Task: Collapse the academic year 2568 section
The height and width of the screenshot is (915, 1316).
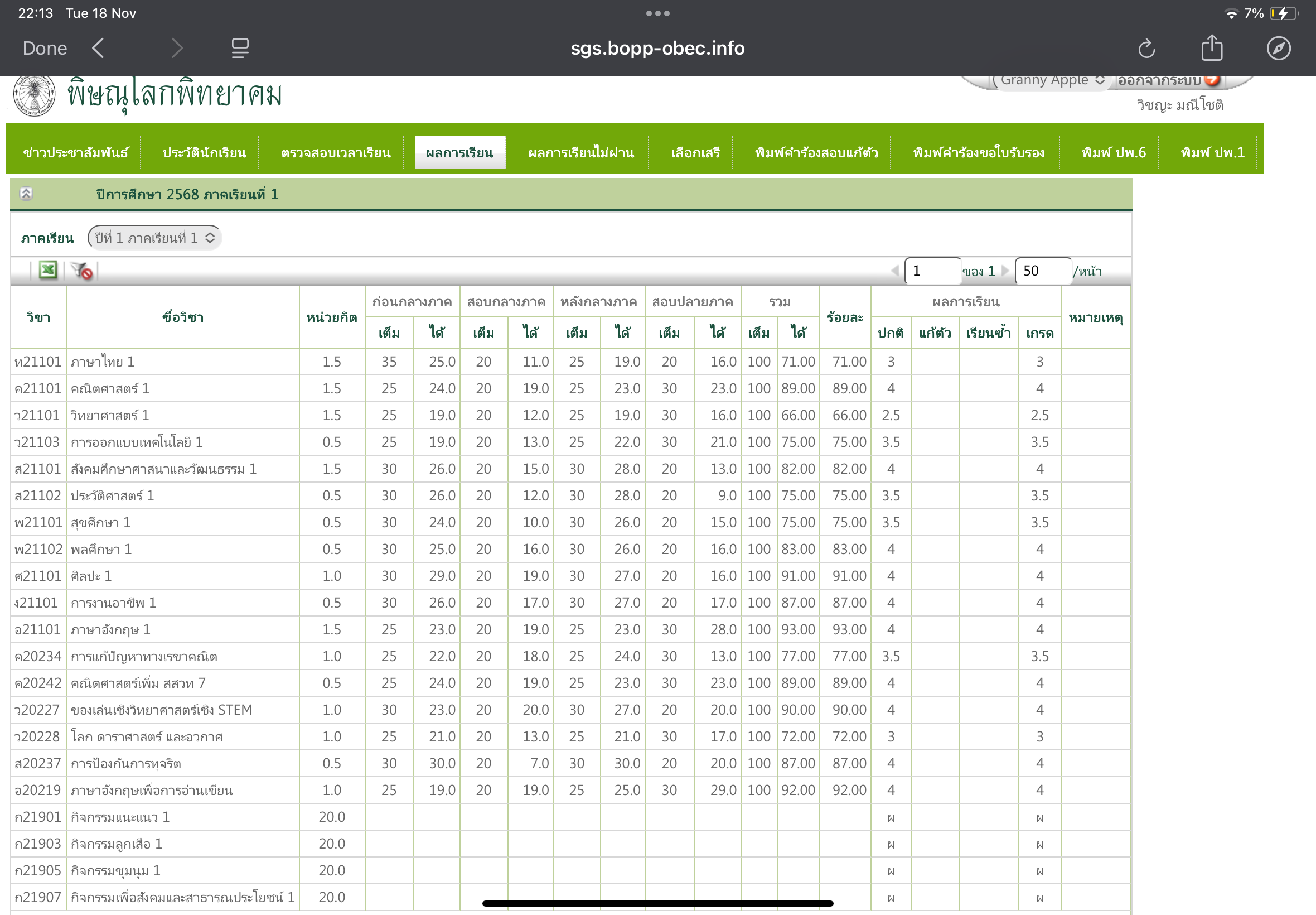Action: tap(26, 194)
